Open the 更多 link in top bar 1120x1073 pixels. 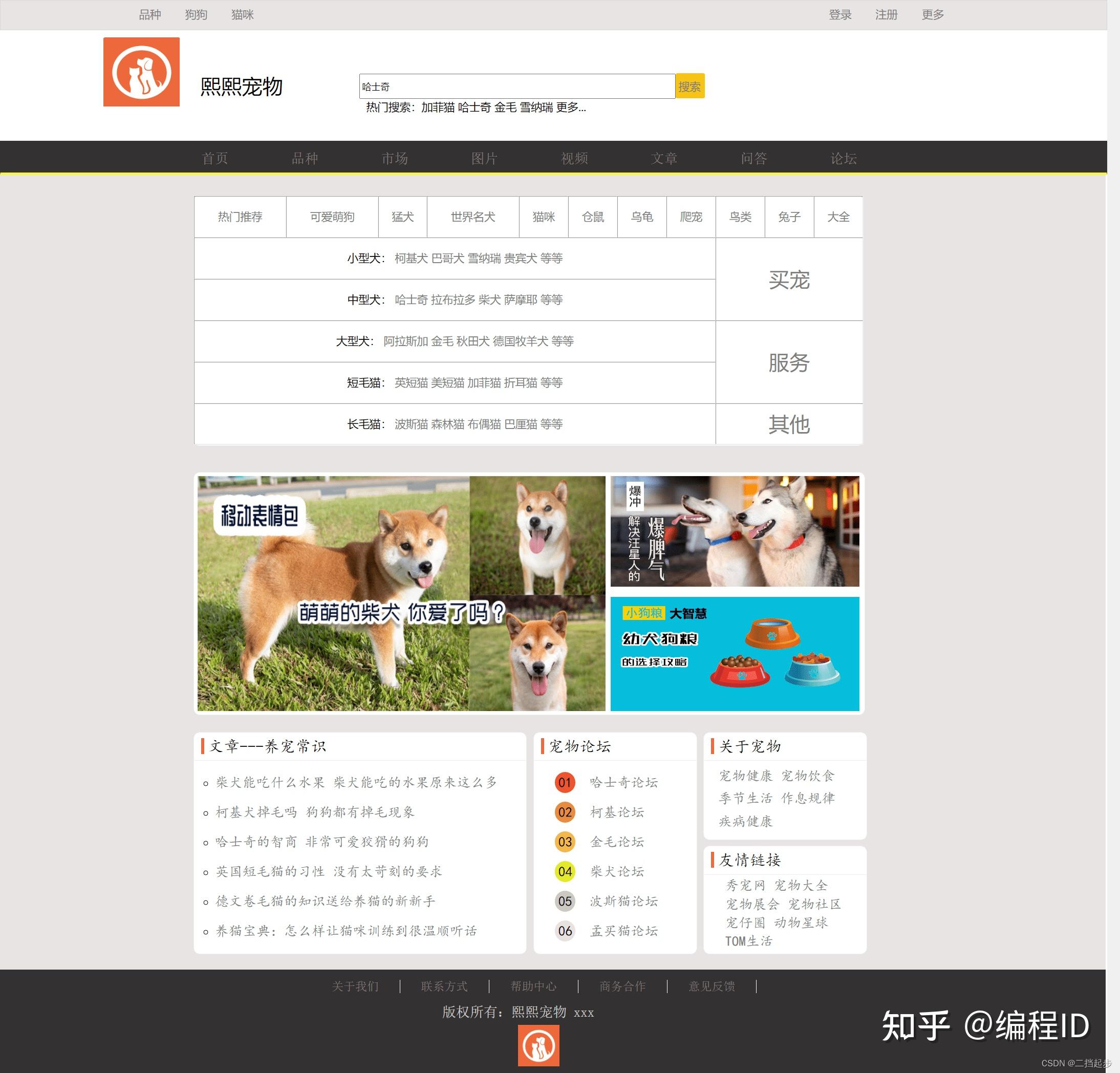click(933, 15)
